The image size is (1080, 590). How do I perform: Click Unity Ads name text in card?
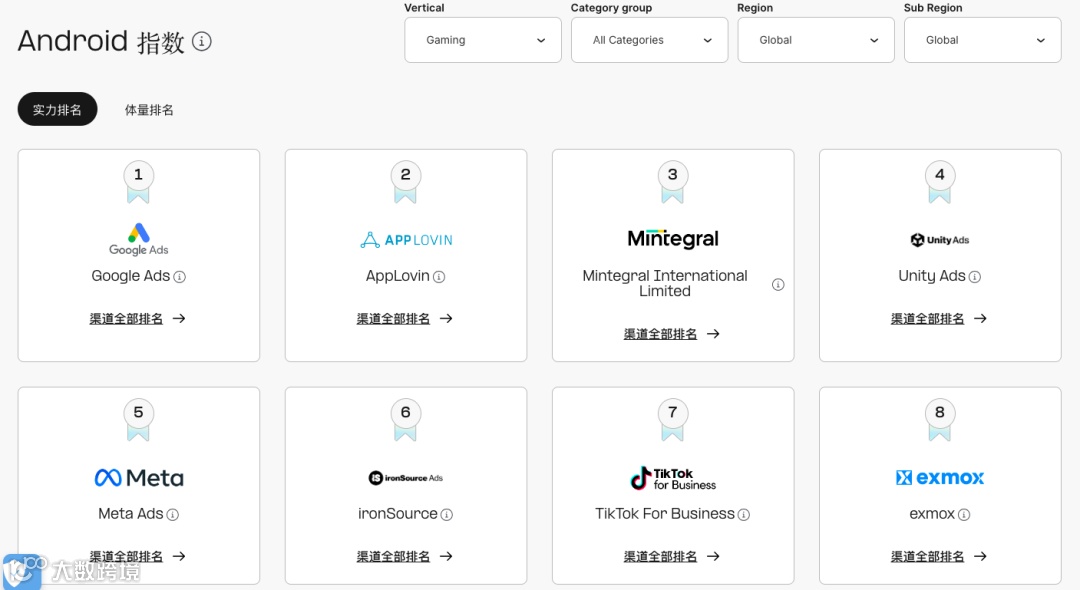pyautogui.click(x=932, y=276)
